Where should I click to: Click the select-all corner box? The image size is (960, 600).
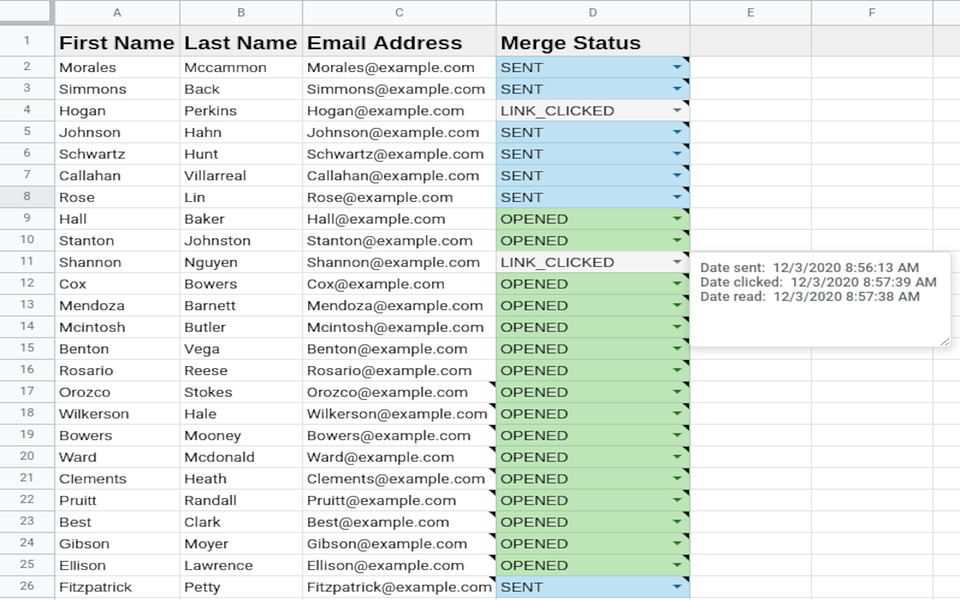[27, 12]
